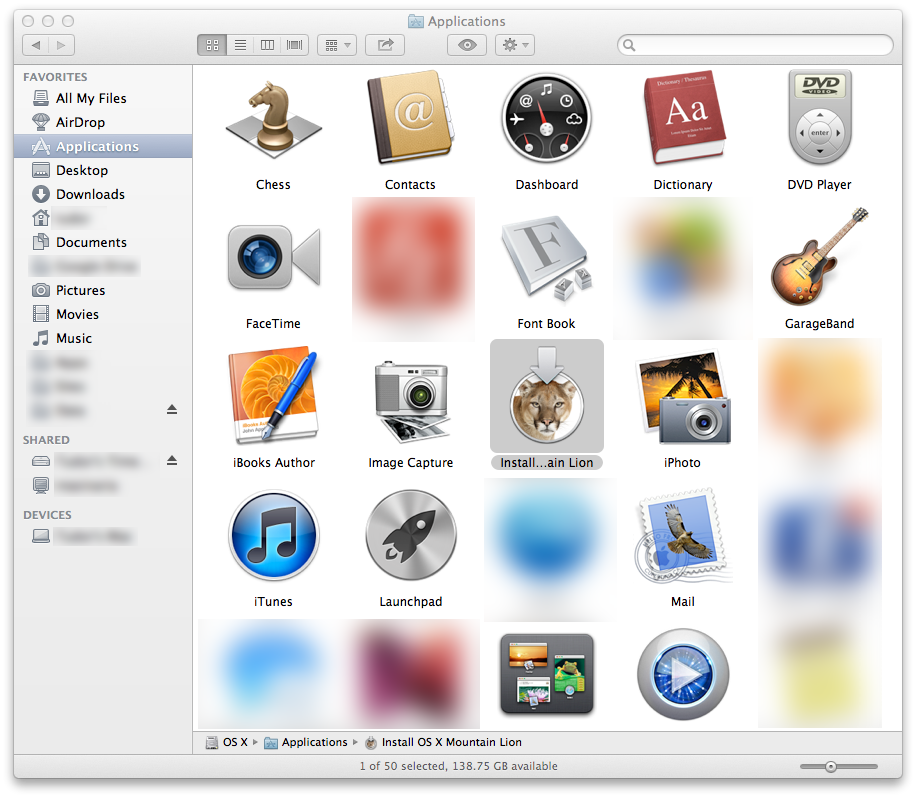916x798 pixels.
Task: Select the iPhoto app icon
Action: [x=683, y=397]
